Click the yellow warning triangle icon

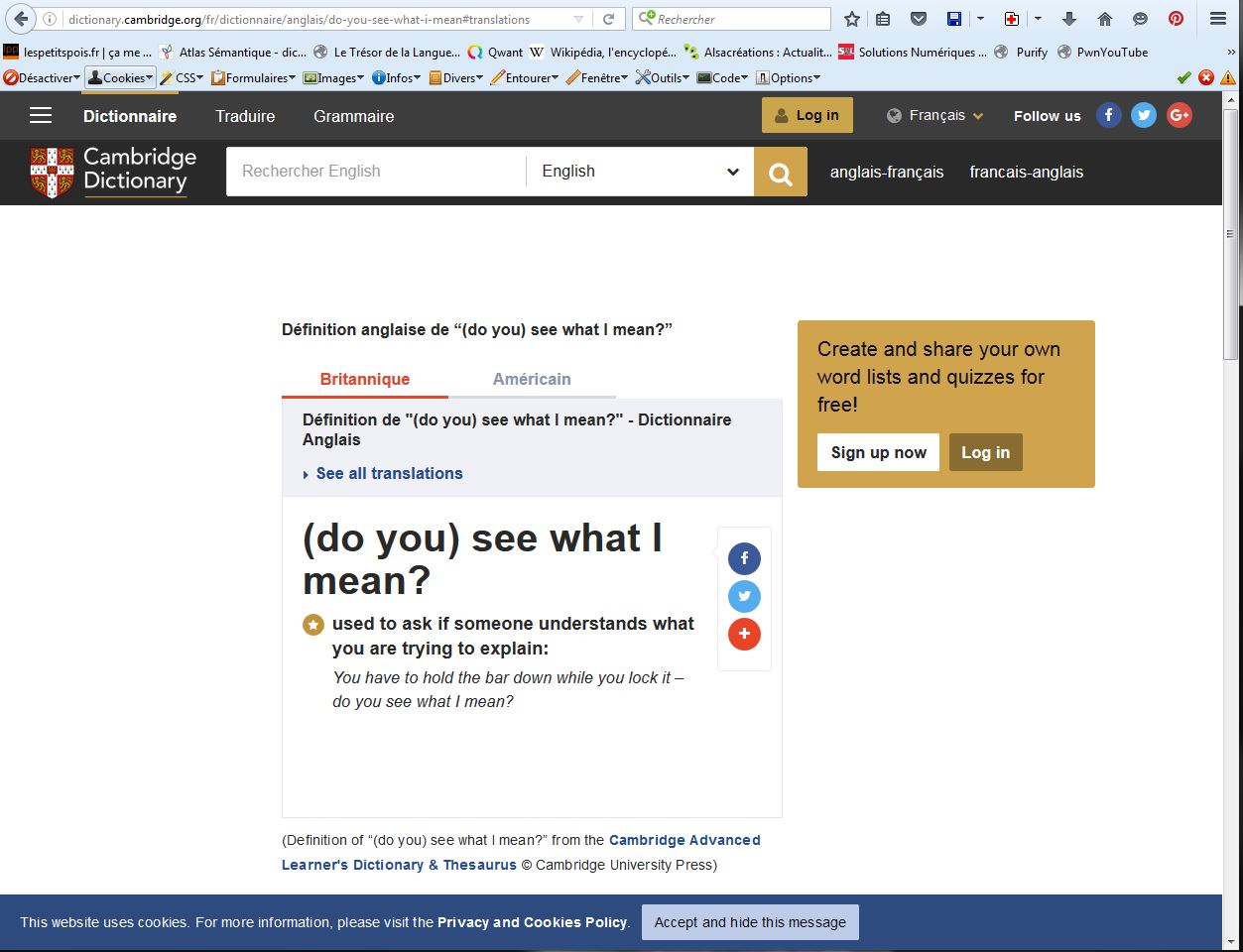[x=1227, y=77]
